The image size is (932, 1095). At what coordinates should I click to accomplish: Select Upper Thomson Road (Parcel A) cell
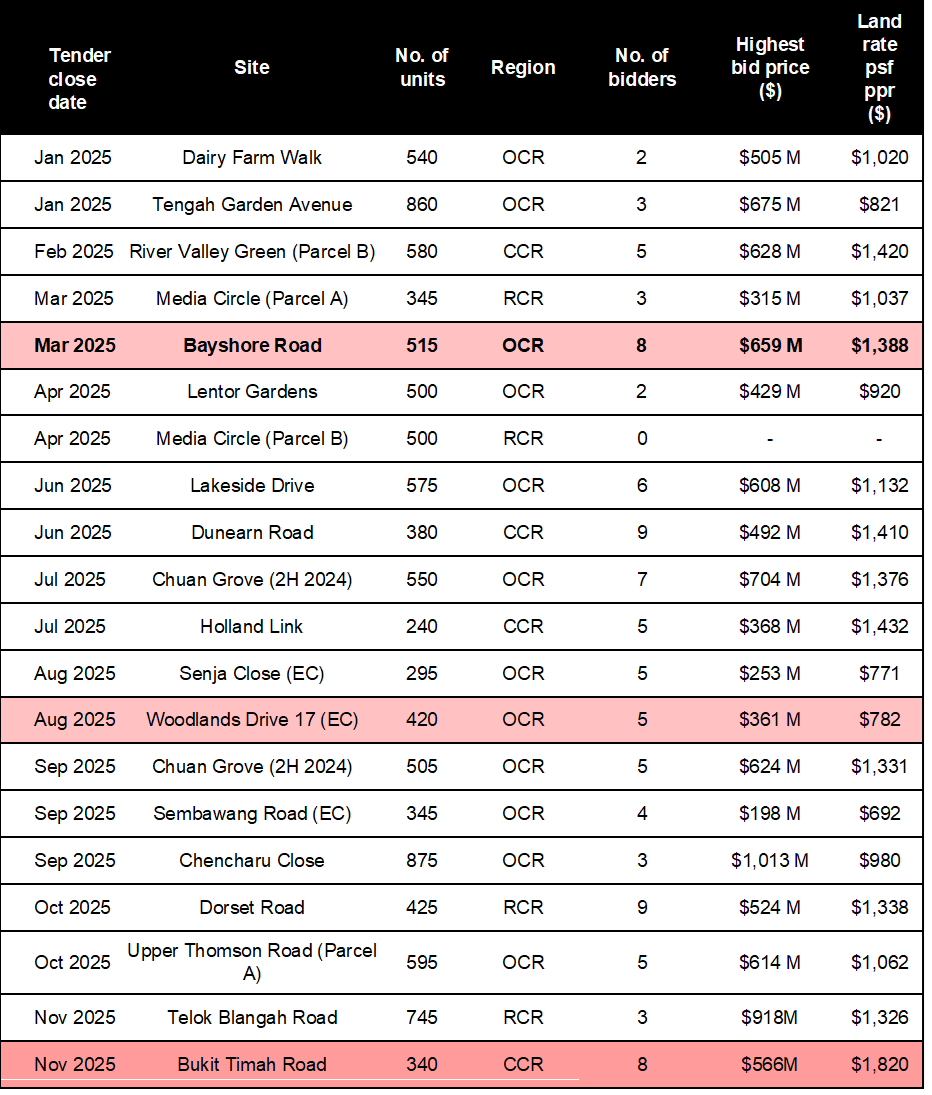tap(252, 962)
